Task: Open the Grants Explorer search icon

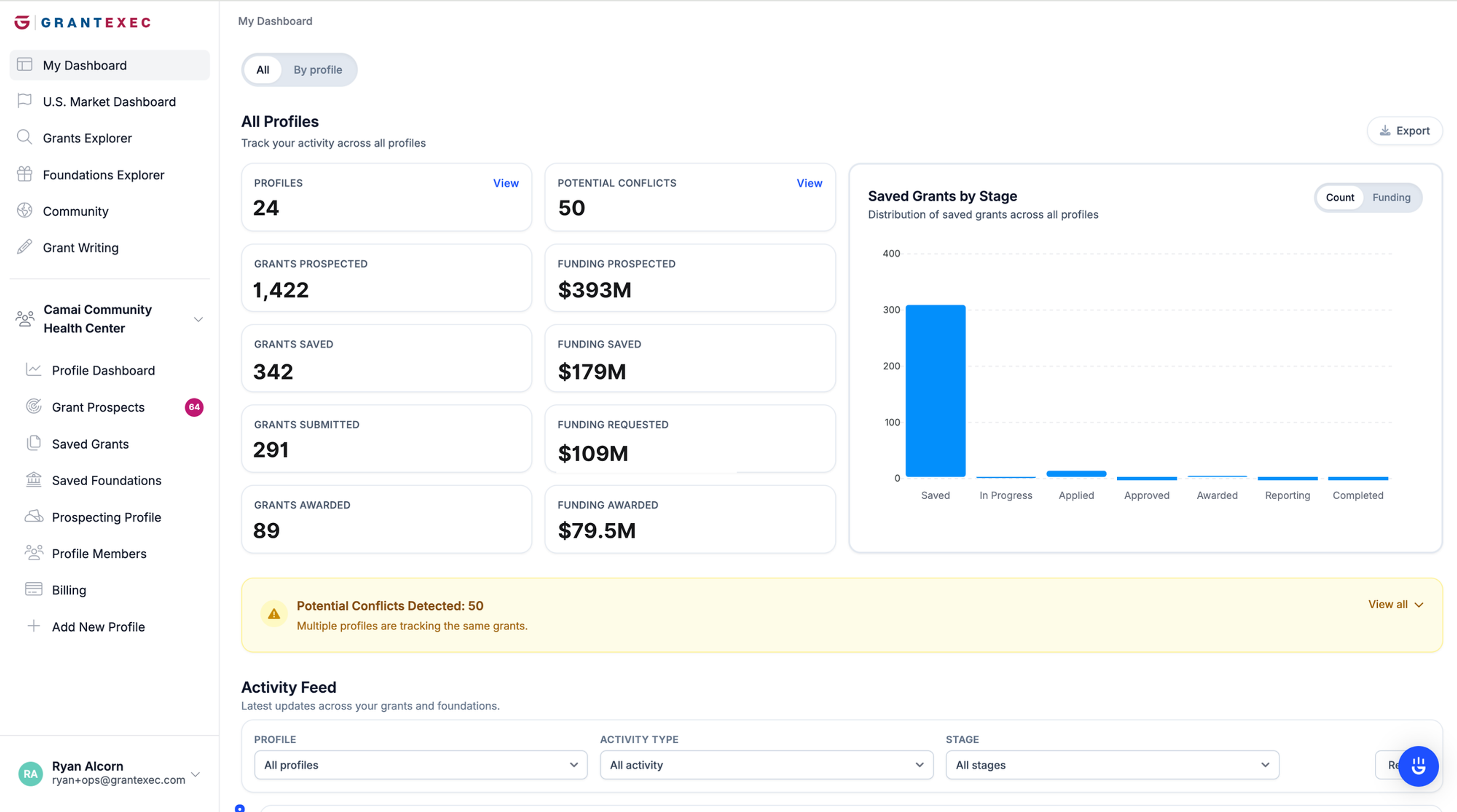Action: [x=25, y=137]
